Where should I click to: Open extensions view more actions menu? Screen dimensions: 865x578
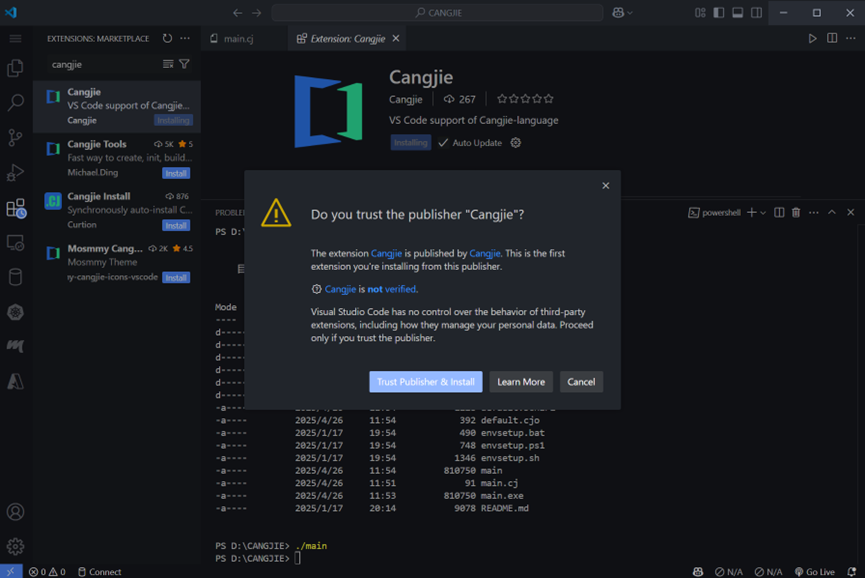[185, 38]
